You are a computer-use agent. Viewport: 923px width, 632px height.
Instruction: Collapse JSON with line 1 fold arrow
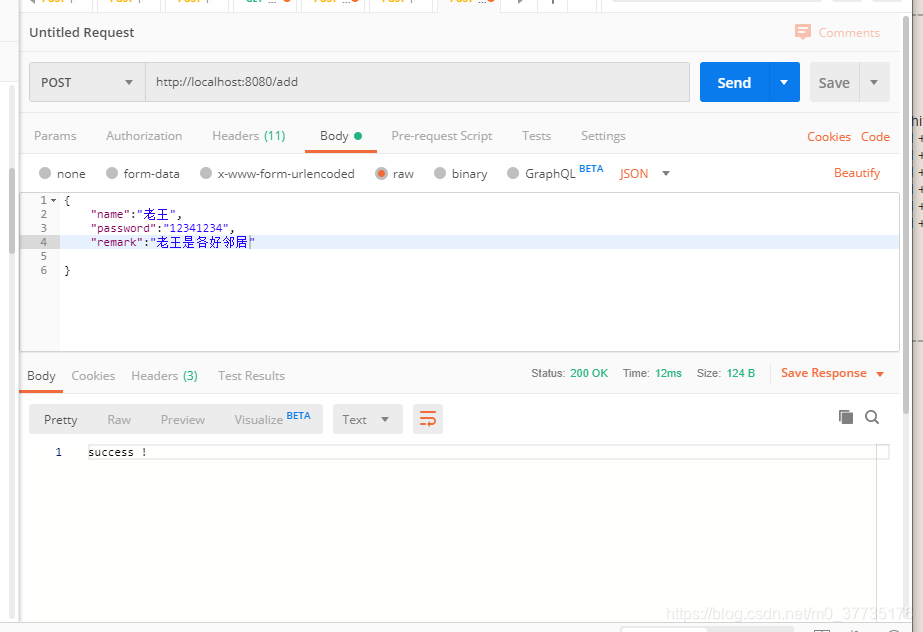(x=54, y=200)
